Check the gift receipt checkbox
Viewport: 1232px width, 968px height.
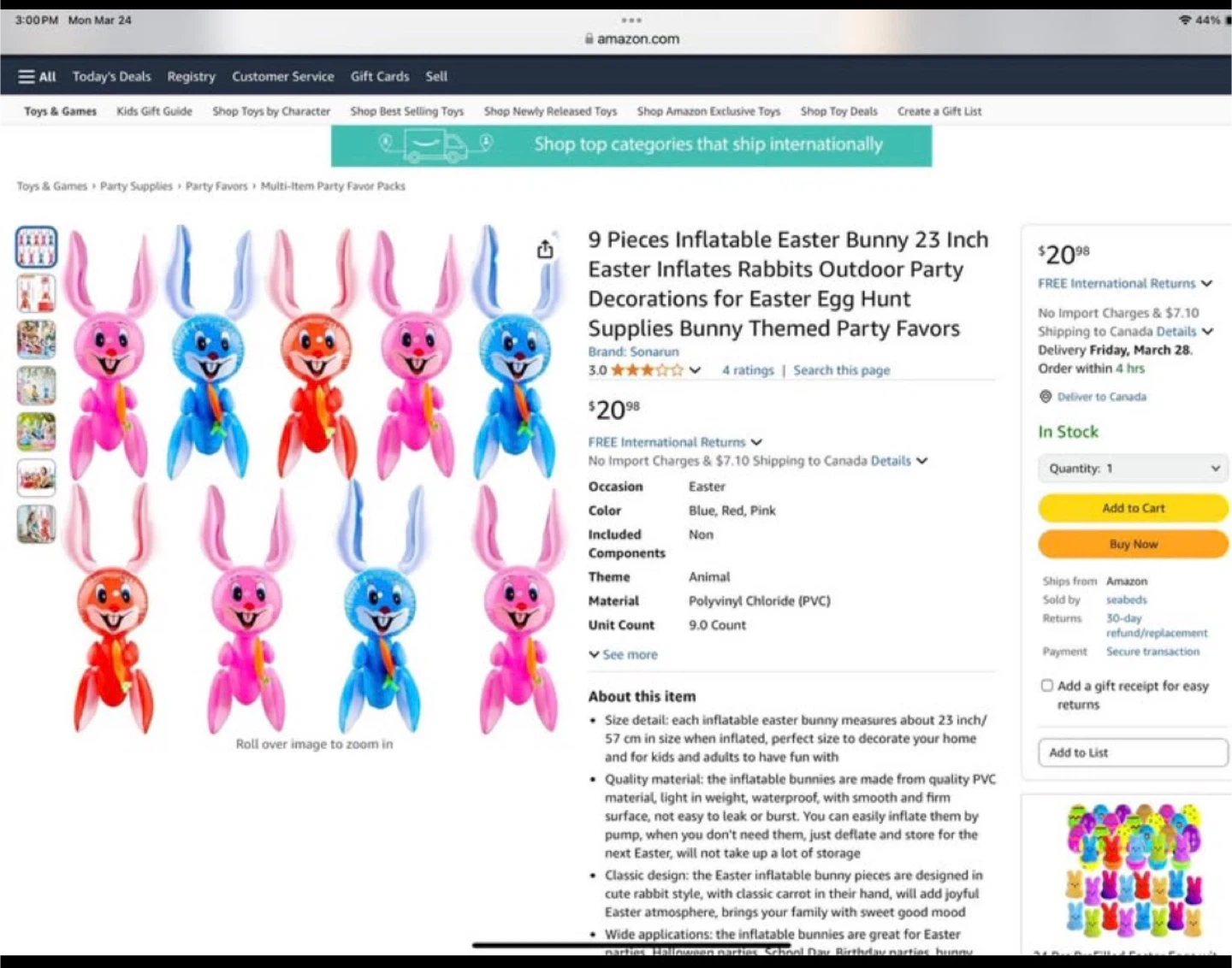pos(1046,685)
